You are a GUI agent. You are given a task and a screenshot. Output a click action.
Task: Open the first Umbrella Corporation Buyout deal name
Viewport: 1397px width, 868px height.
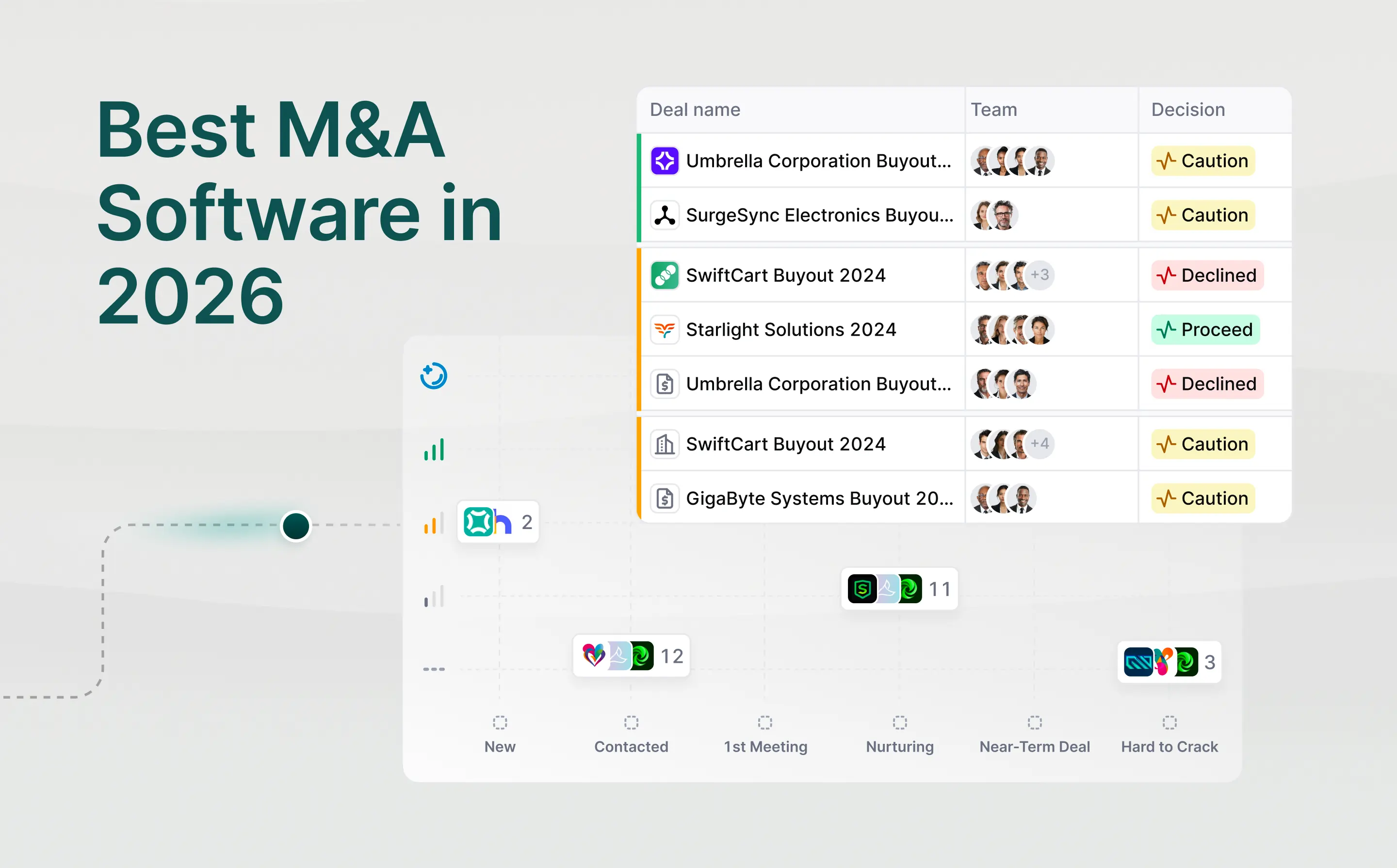point(818,161)
